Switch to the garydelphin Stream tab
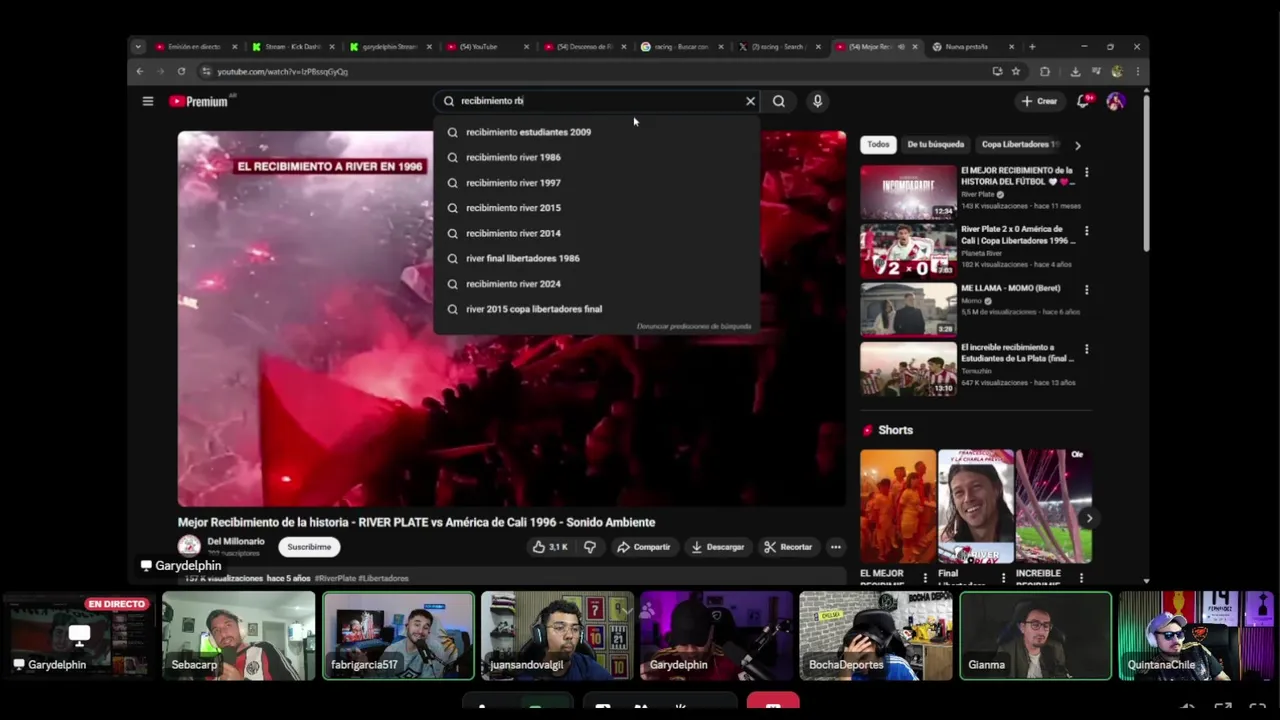This screenshot has height=720, width=1280. point(391,46)
